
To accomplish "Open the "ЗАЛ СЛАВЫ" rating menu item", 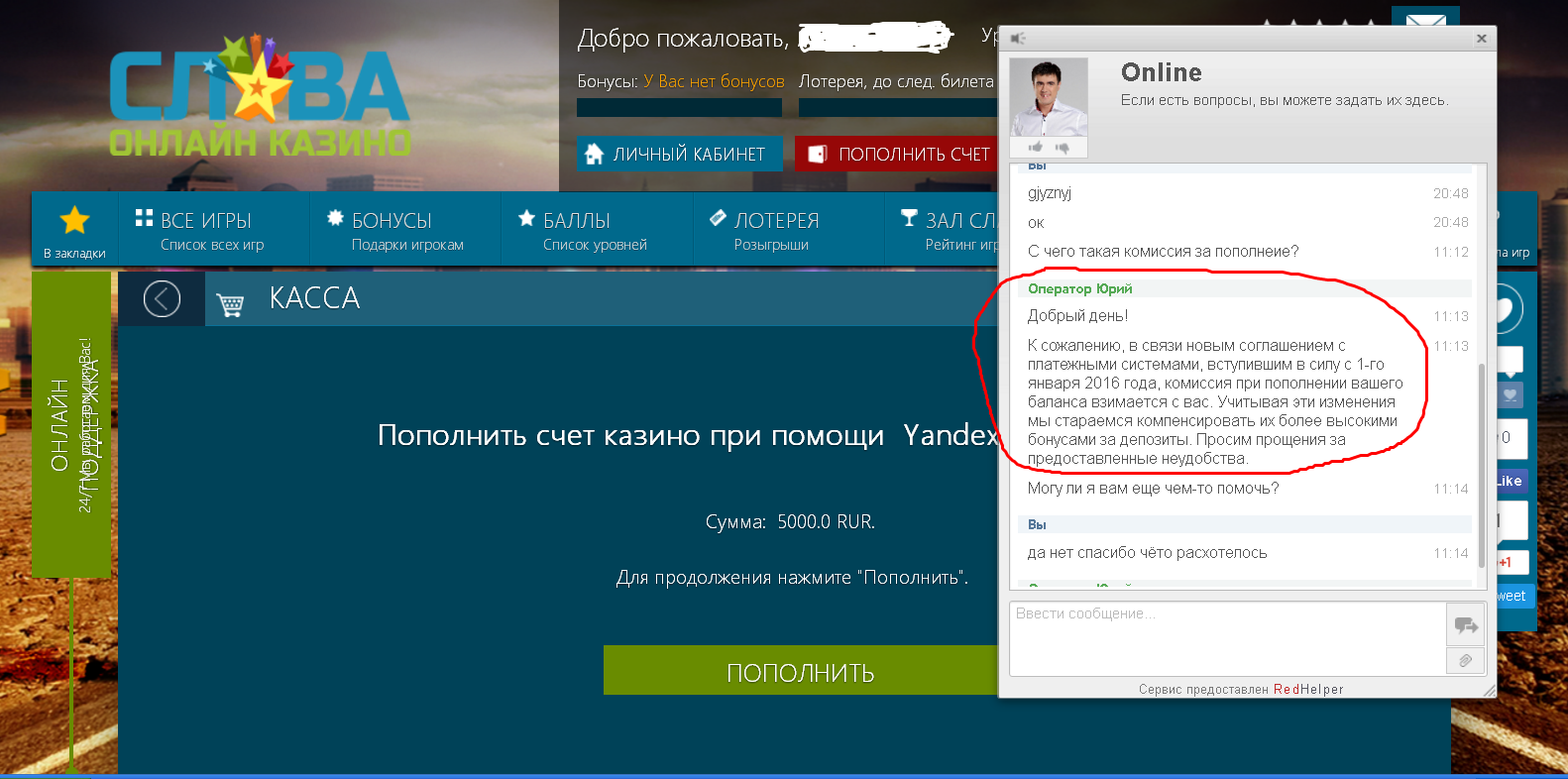I will 942,230.
